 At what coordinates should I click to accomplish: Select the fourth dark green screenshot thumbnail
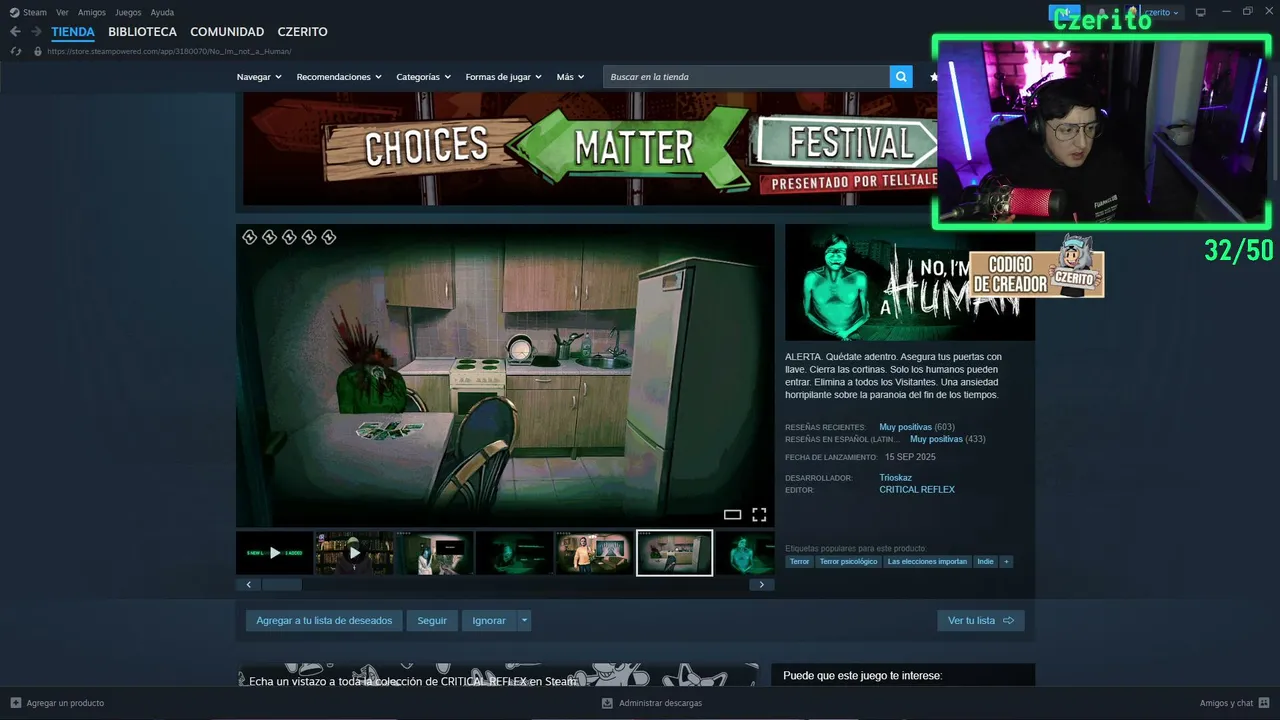click(514, 553)
